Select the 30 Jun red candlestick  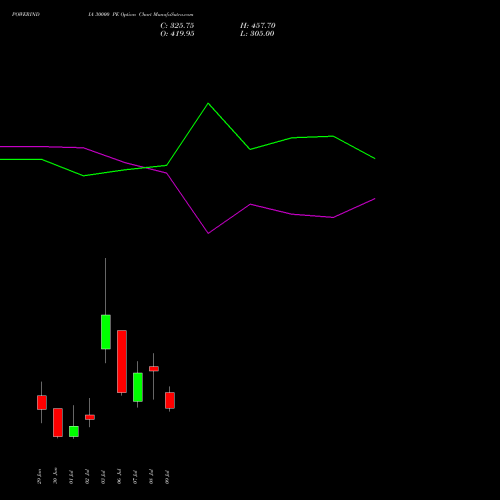point(58,422)
